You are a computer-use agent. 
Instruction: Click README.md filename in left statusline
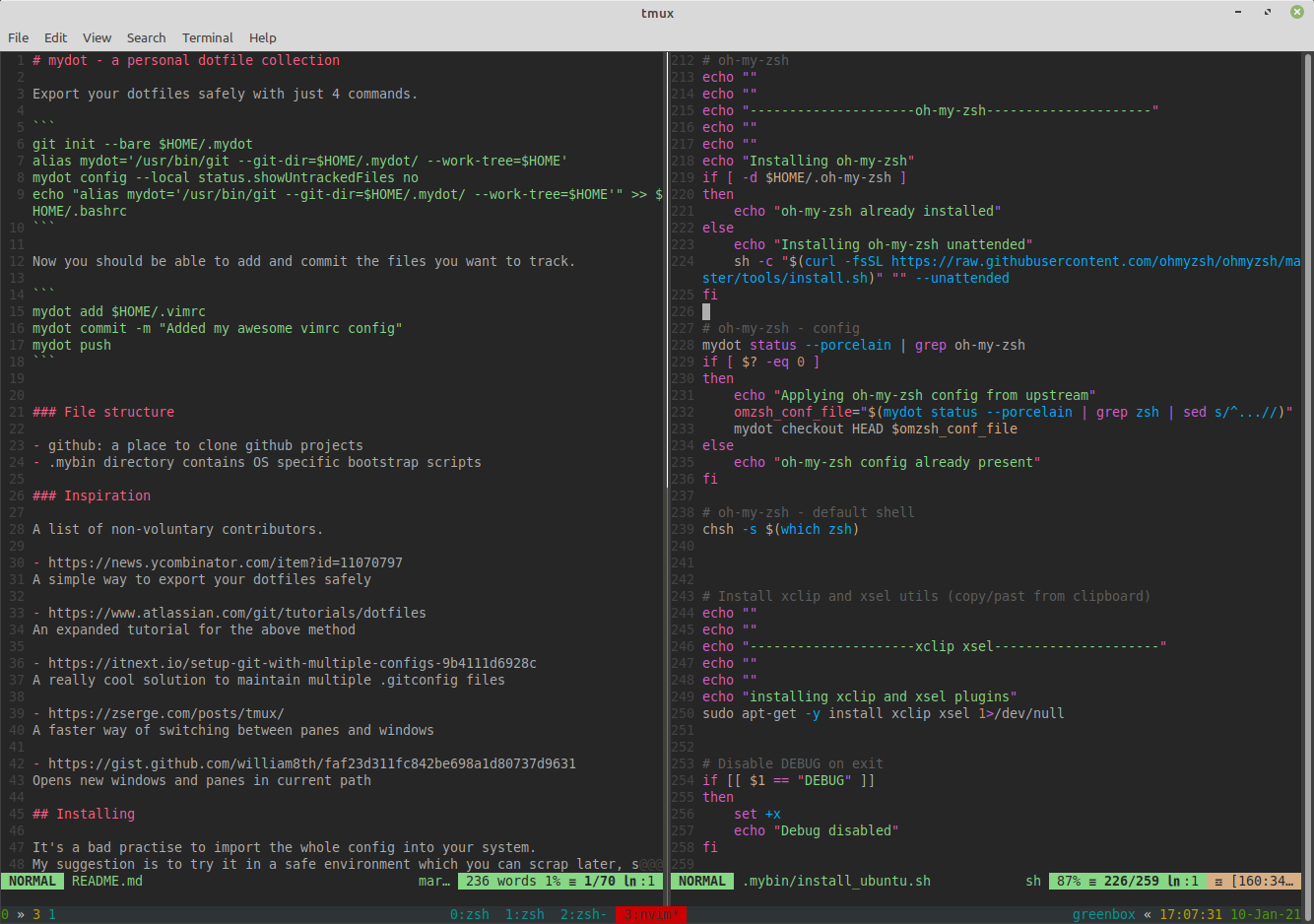106,881
